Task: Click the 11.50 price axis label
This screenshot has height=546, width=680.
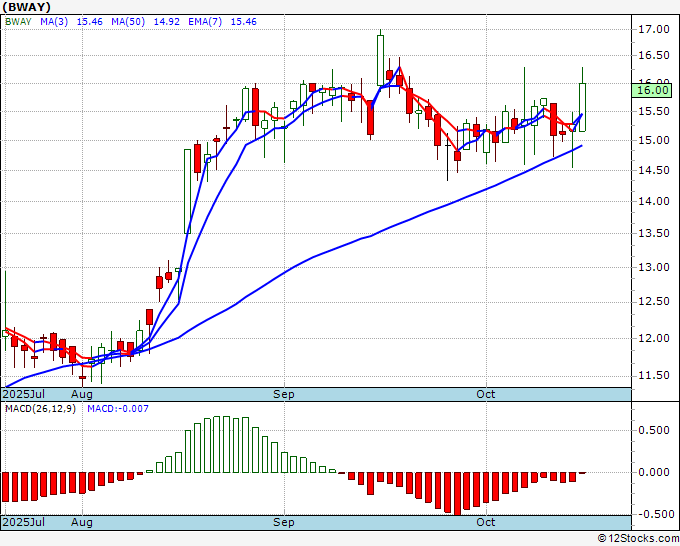Action: click(x=653, y=376)
